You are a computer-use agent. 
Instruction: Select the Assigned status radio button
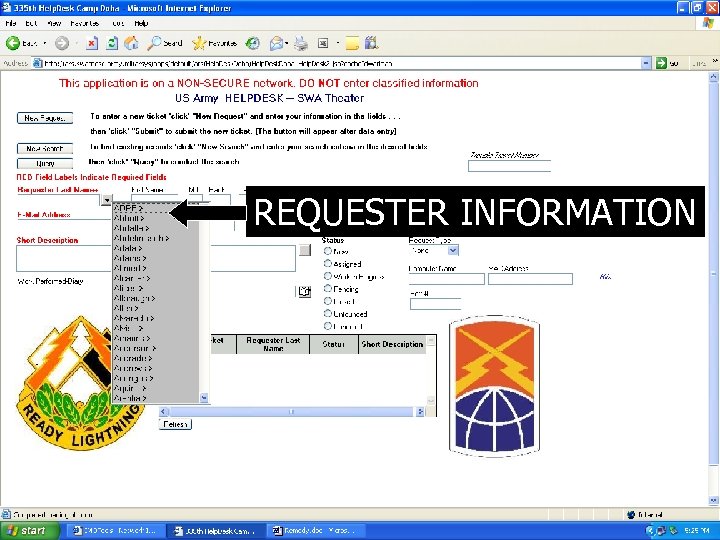coord(328,263)
